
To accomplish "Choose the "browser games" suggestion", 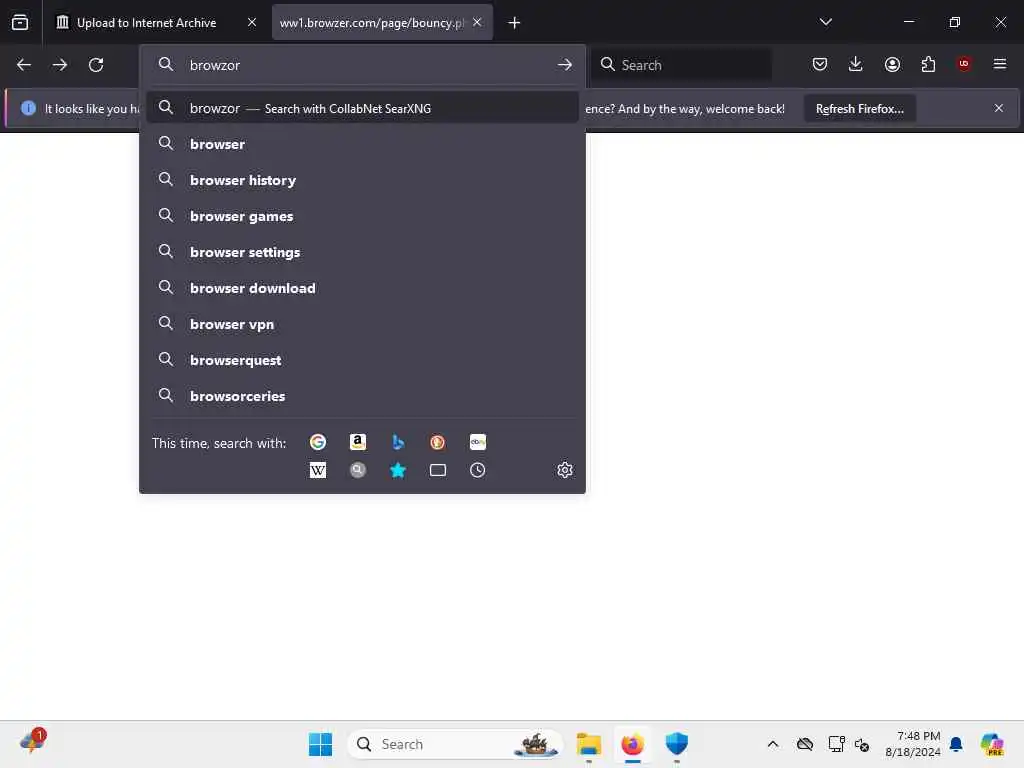I will coord(362,216).
